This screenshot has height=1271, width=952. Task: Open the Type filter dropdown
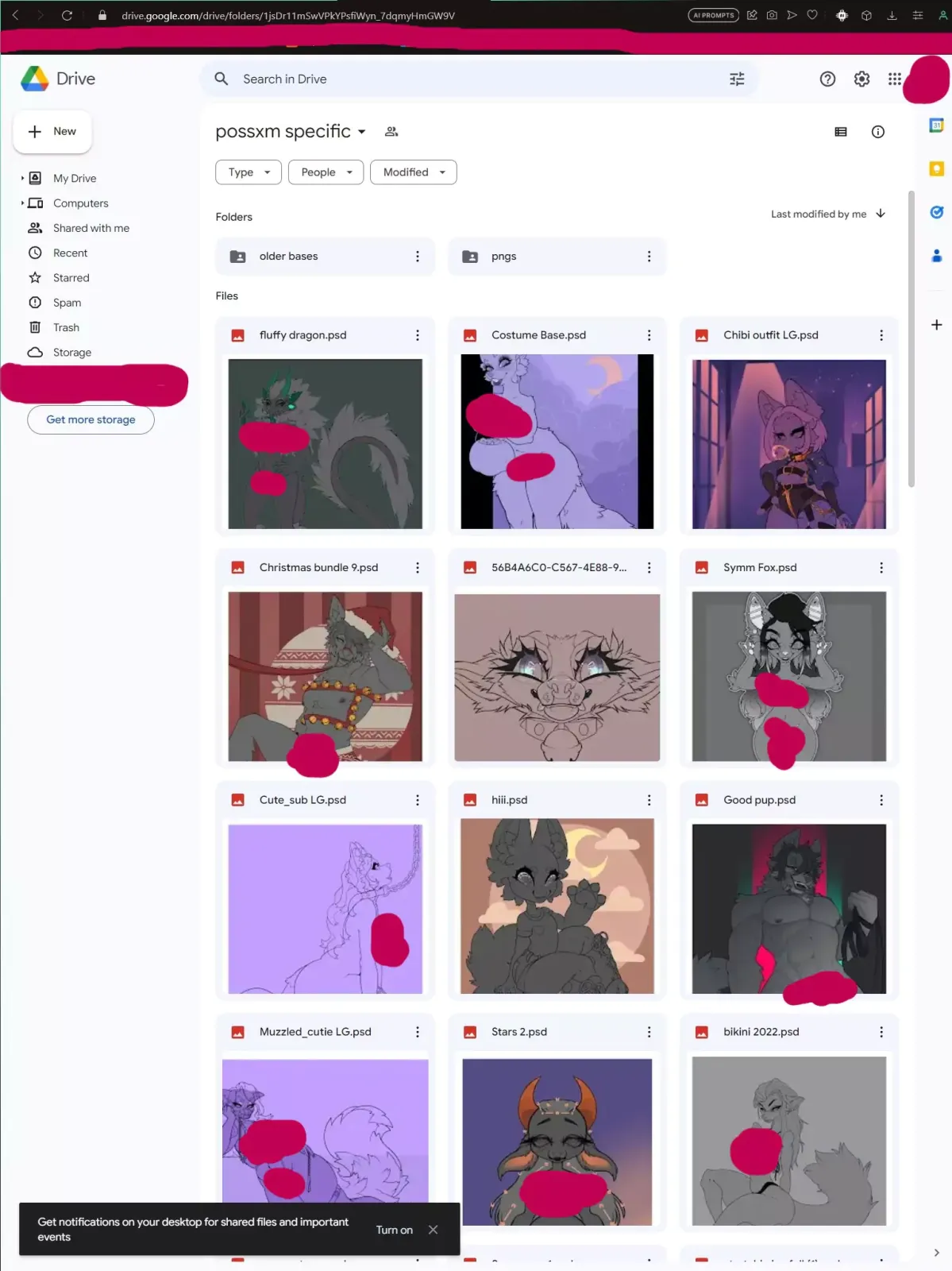coord(249,172)
